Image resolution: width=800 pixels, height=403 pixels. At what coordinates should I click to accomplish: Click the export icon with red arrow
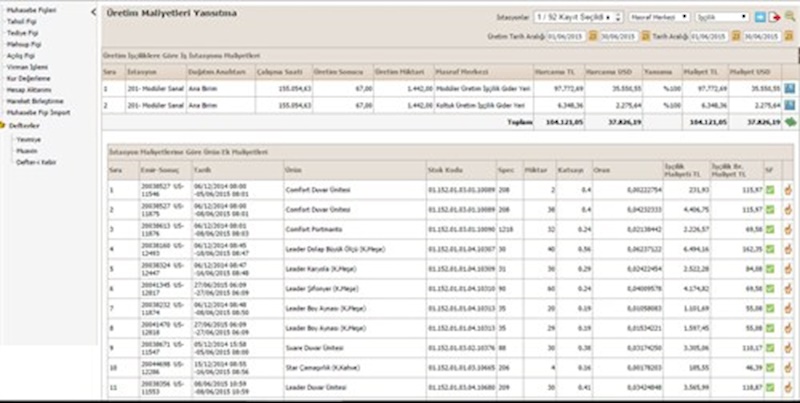(x=775, y=17)
